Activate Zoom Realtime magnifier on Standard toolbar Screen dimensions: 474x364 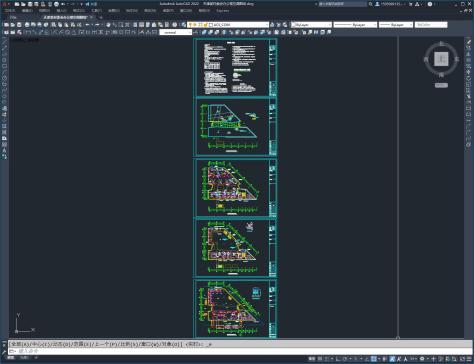(x=115, y=25)
